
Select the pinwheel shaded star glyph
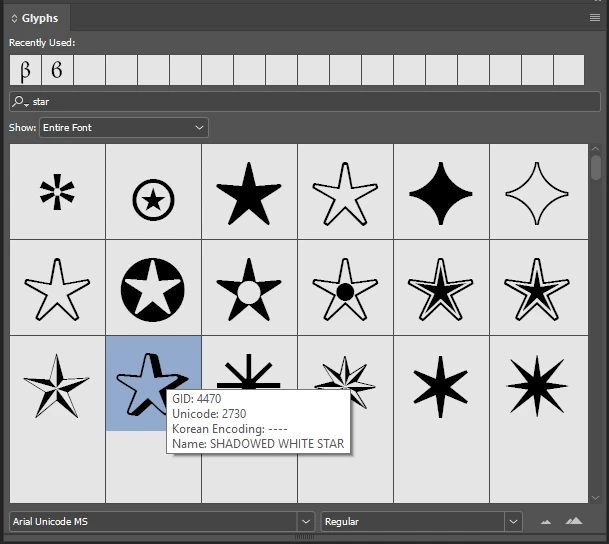click(57, 384)
